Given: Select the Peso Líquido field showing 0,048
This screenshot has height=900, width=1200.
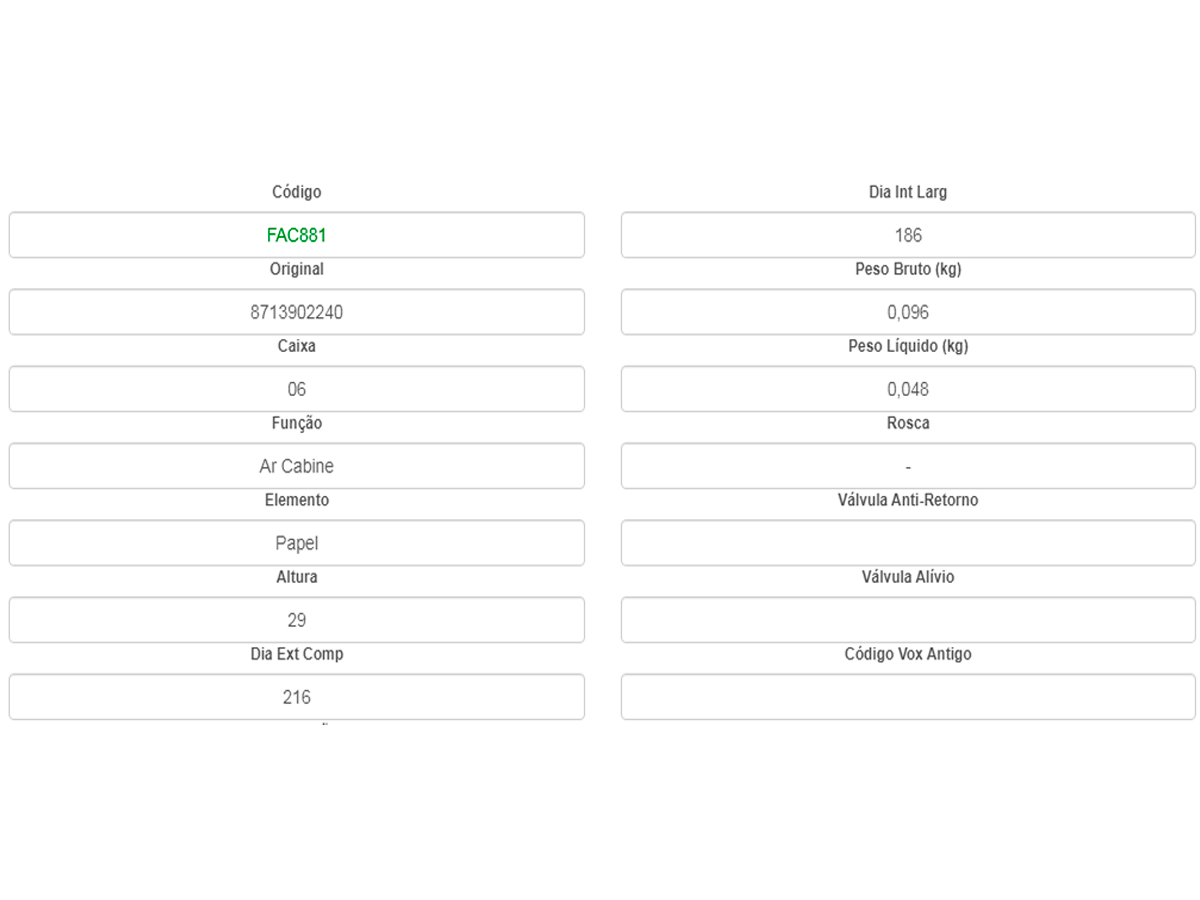Looking at the screenshot, I should click(x=908, y=389).
